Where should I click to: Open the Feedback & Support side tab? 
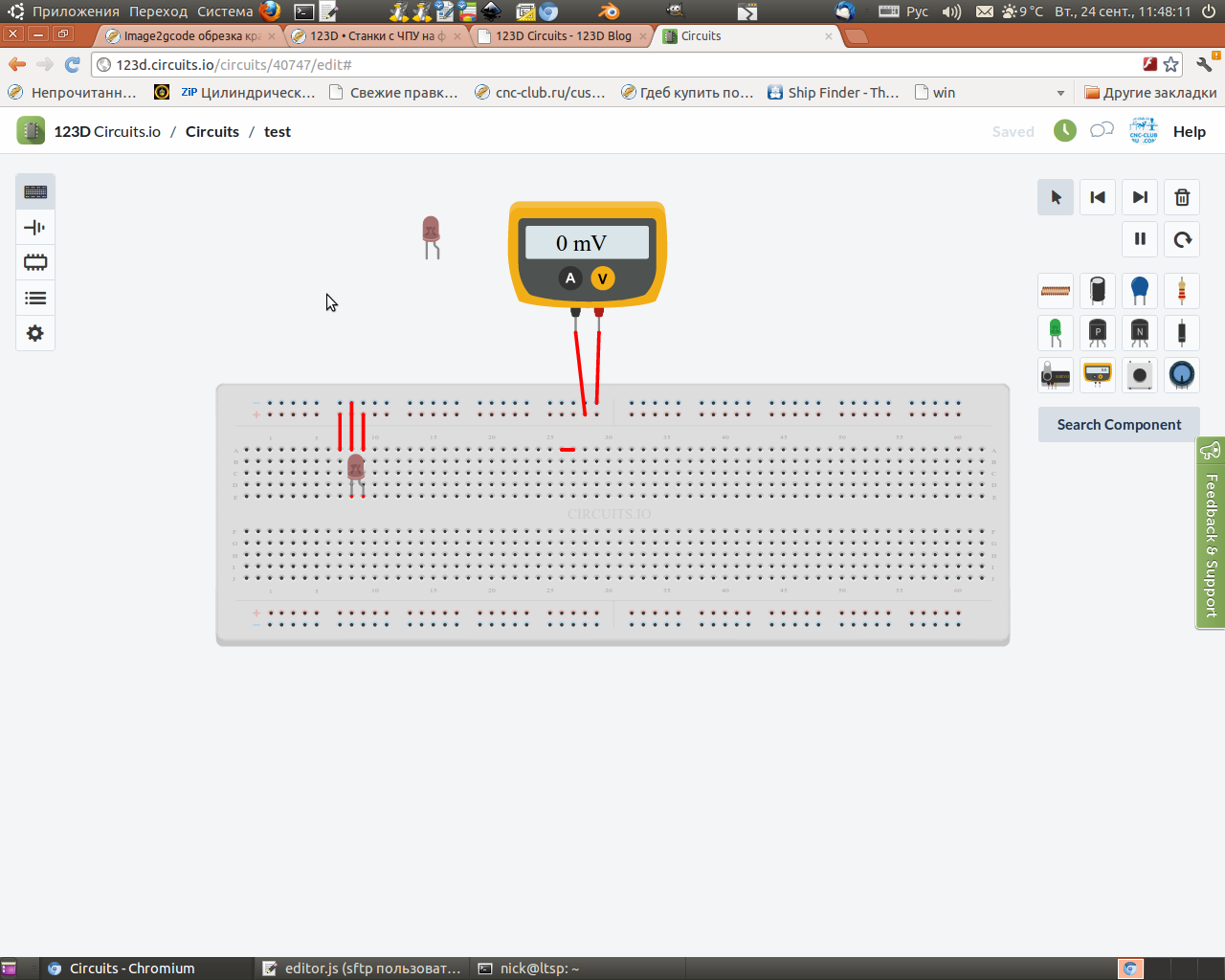click(x=1211, y=533)
